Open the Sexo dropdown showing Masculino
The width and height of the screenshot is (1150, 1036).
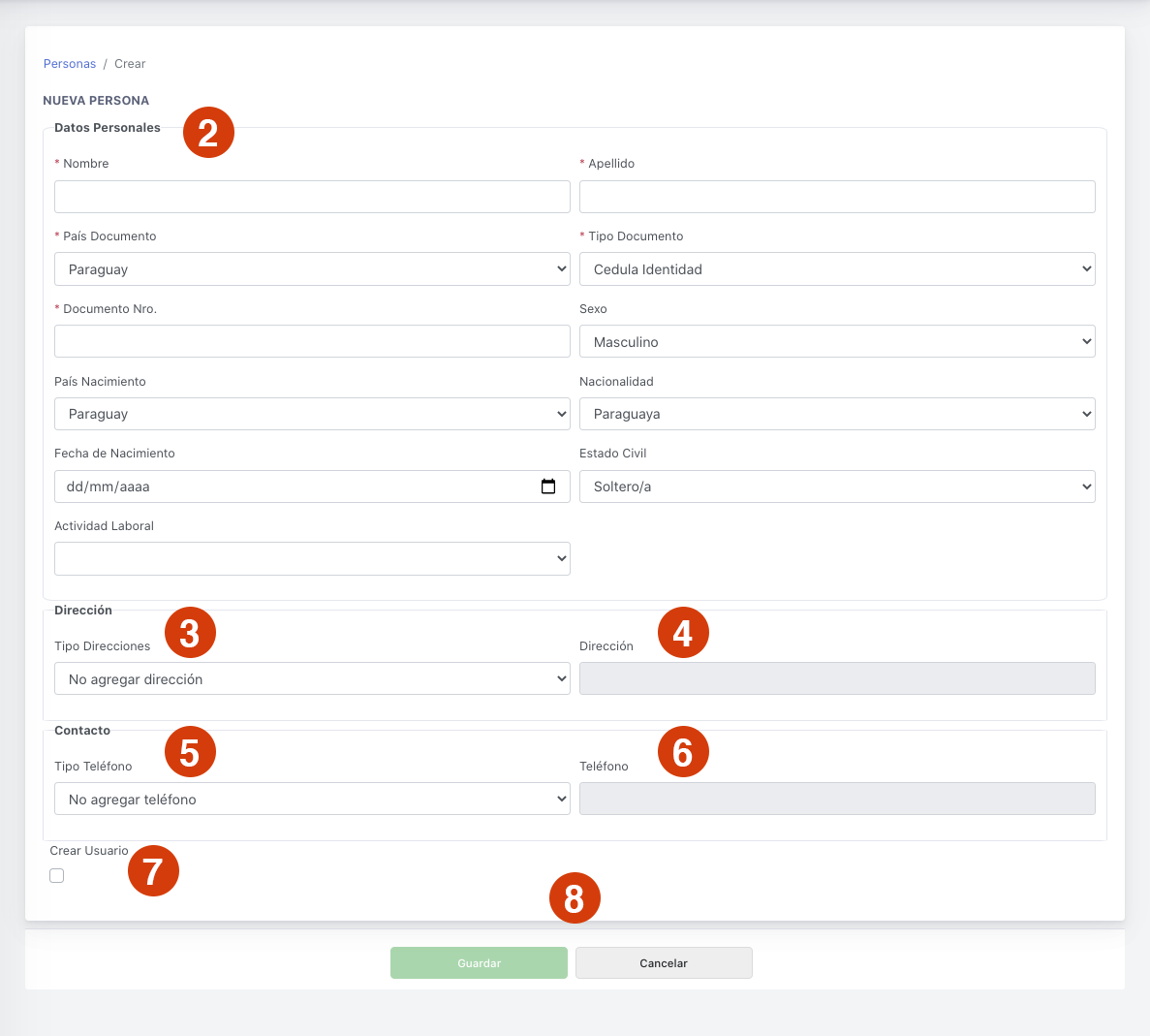(x=837, y=342)
